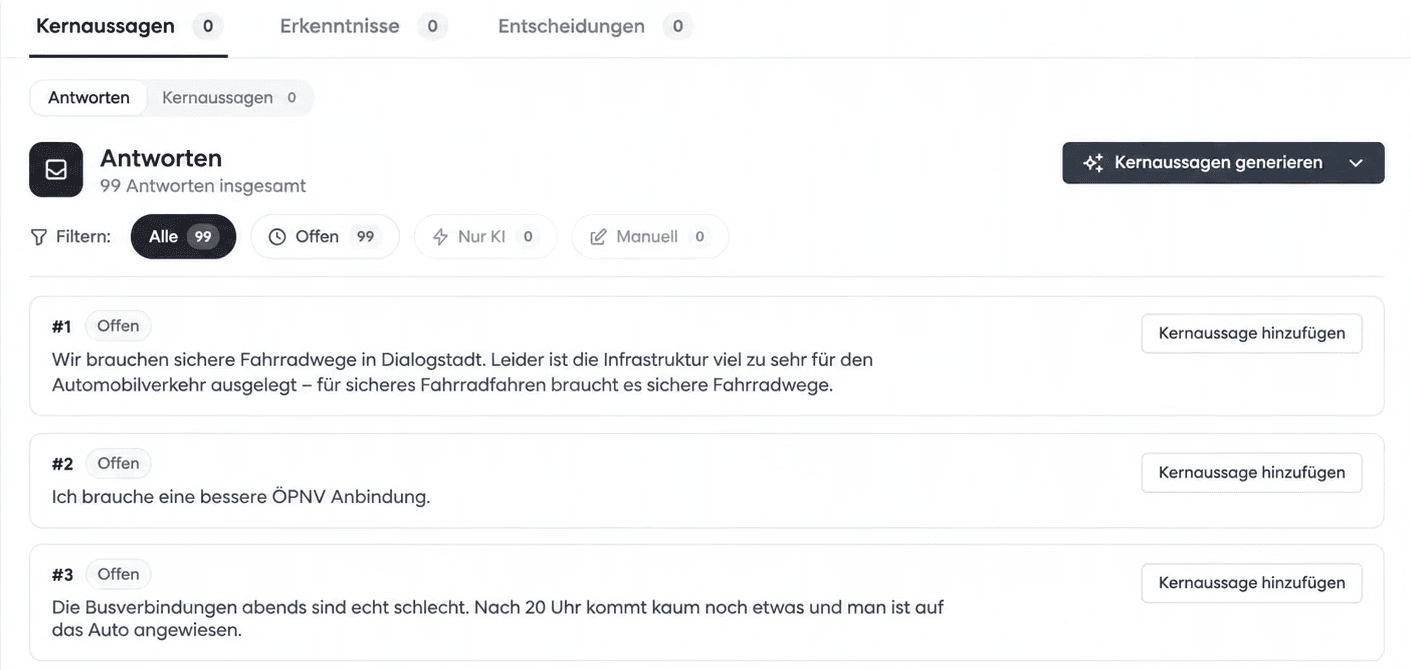The width and height of the screenshot is (1411, 670).
Task: Switch to the Entscheidungen tab
Action: click(x=595, y=27)
